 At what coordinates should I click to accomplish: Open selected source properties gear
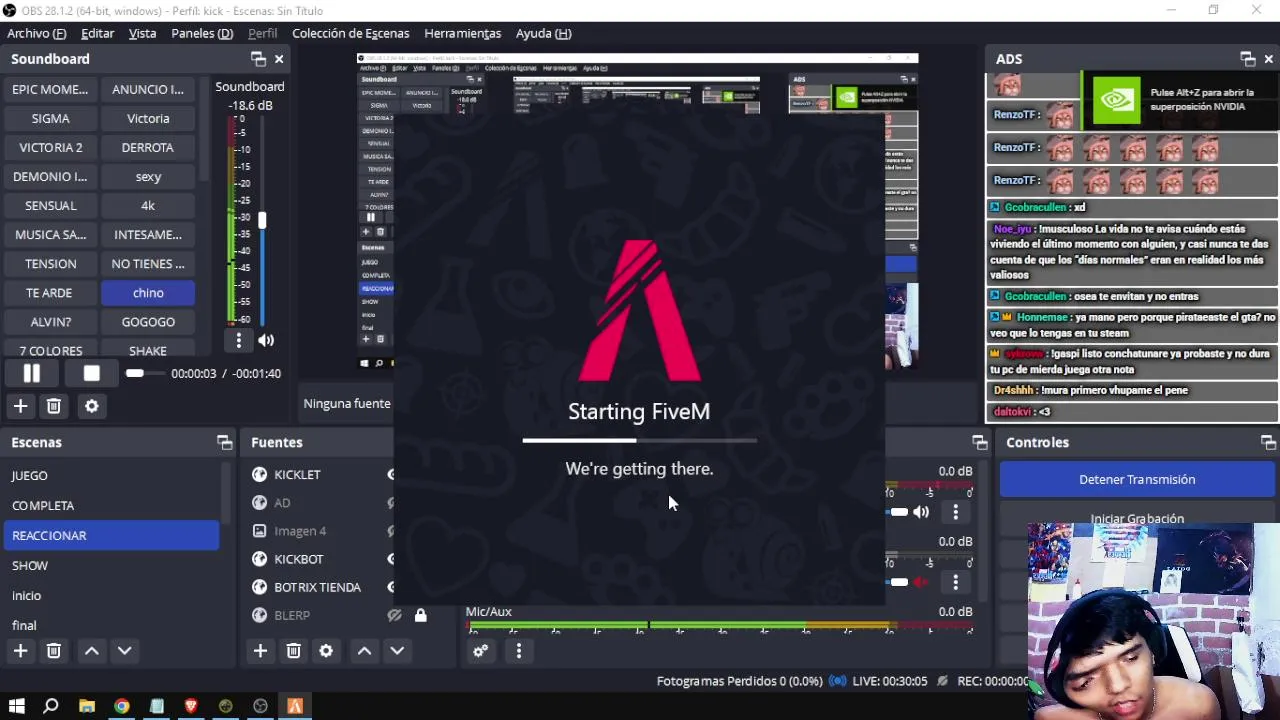pyautogui.click(x=326, y=651)
